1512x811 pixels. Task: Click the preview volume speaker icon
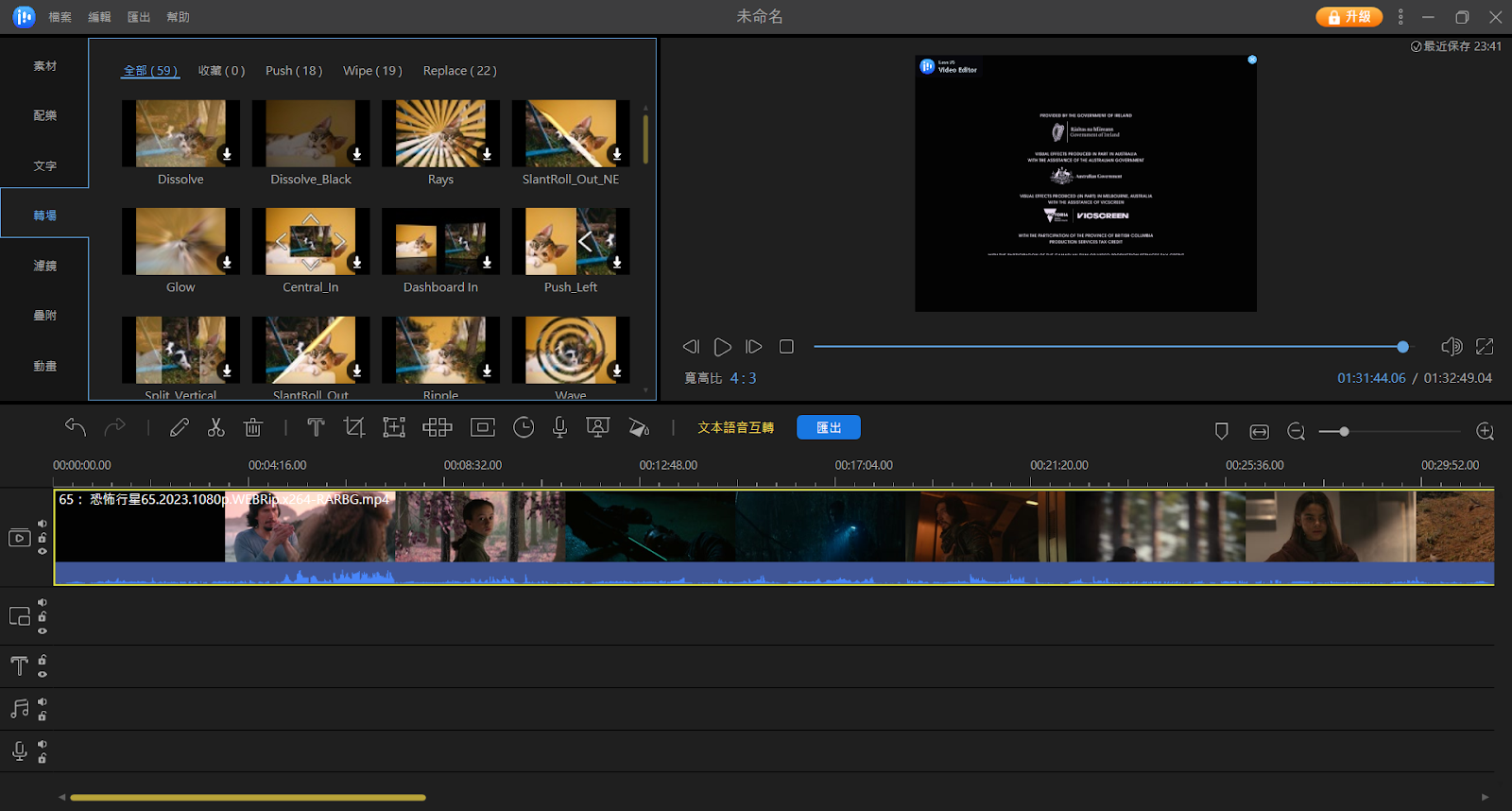pyautogui.click(x=1452, y=347)
